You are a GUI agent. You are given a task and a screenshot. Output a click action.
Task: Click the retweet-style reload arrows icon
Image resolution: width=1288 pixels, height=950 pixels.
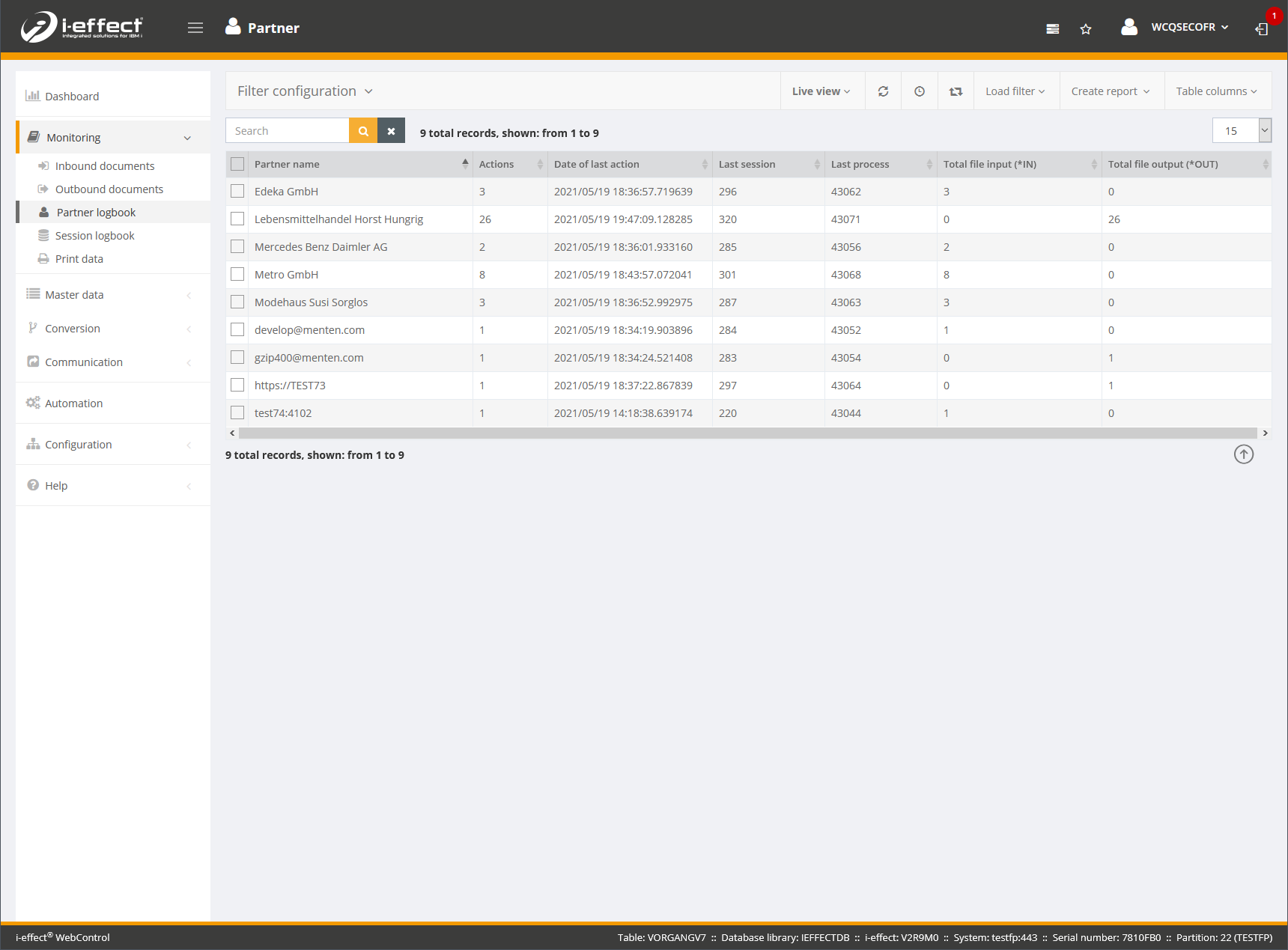pos(956,91)
